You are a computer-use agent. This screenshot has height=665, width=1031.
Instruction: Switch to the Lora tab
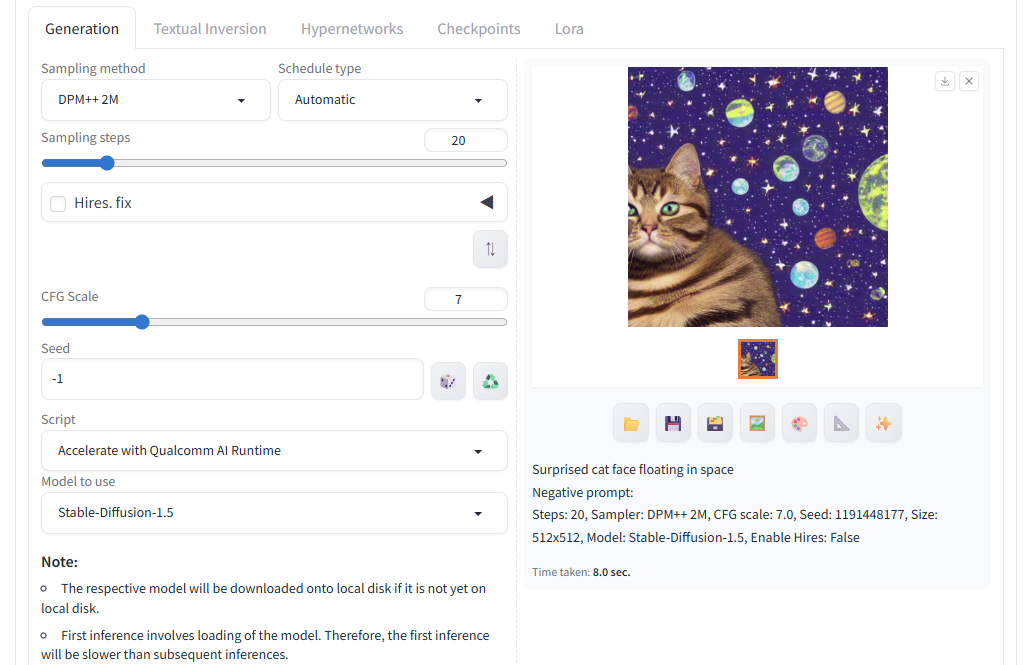[569, 29]
